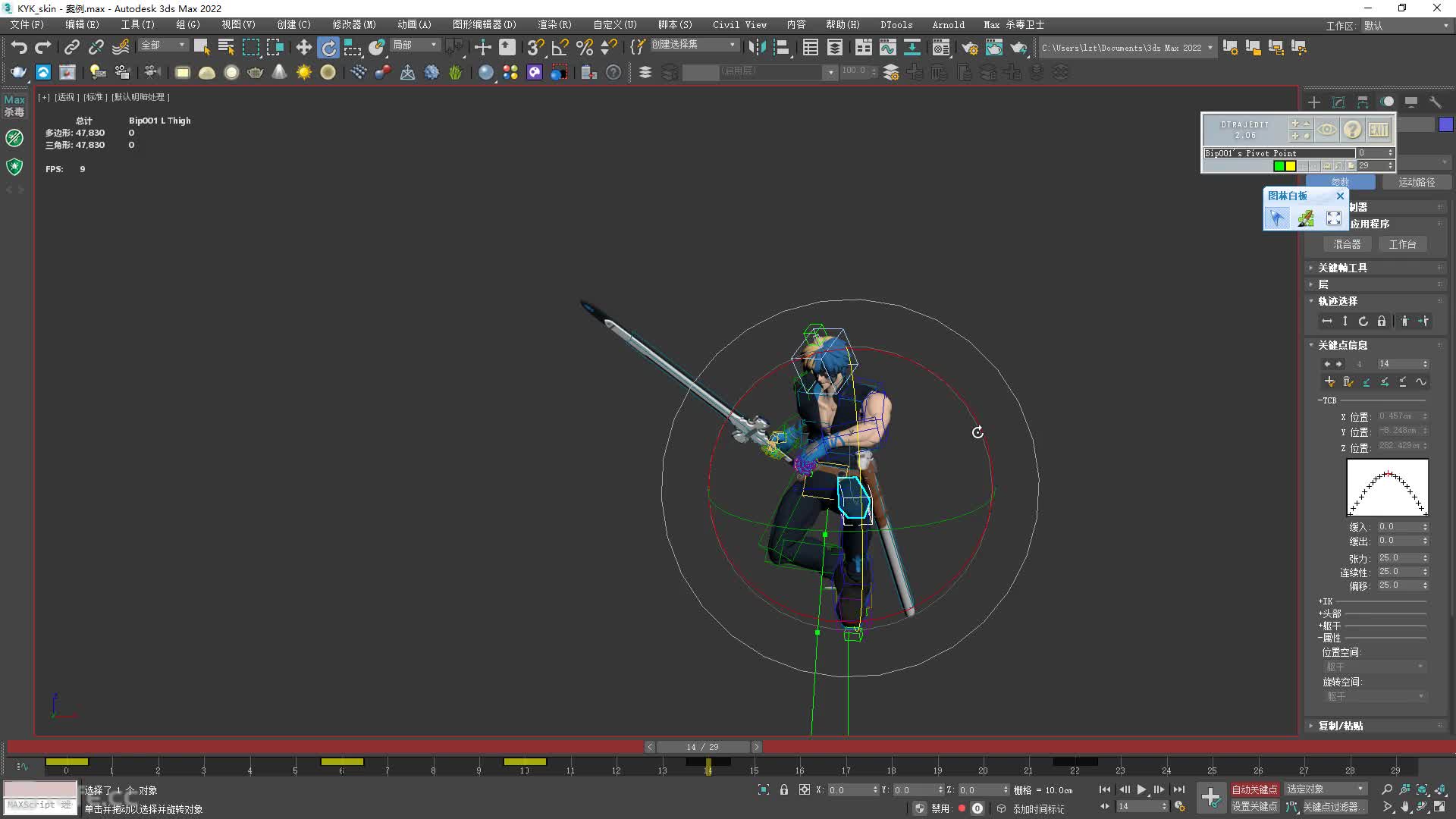Select the Select Object tool
This screenshot has height=819, width=1456.
202,47
